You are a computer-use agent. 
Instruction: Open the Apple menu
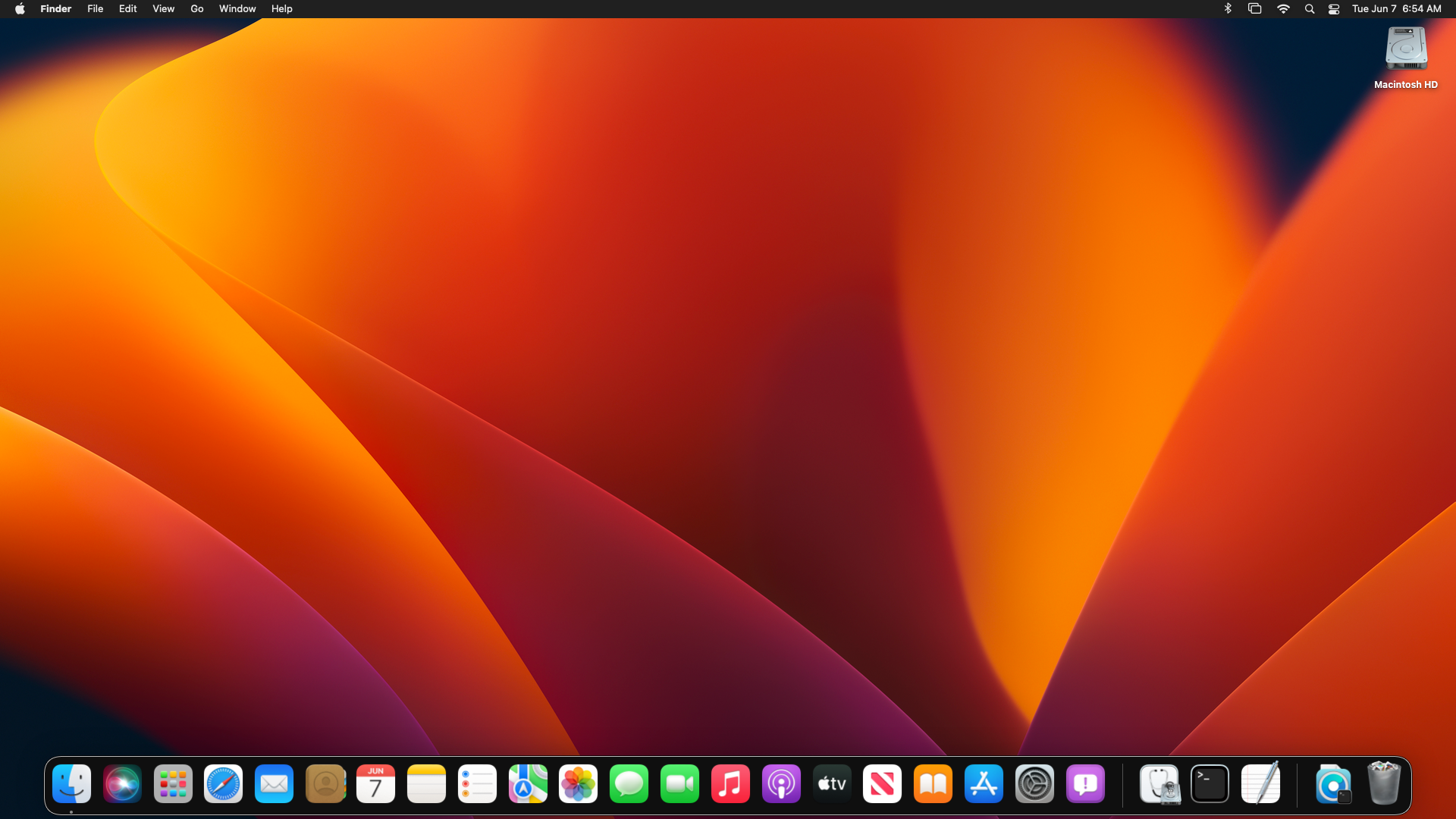coord(20,9)
